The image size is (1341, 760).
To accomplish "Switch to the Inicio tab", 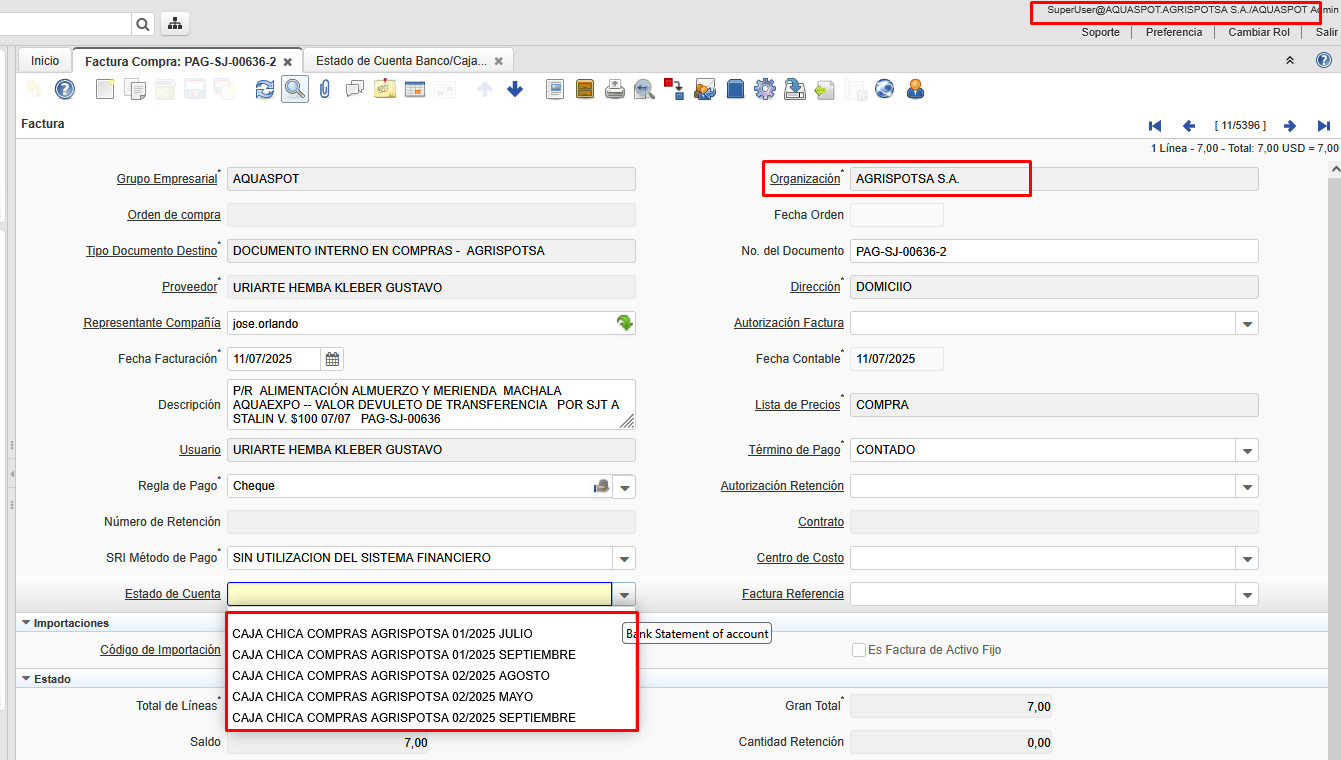I will pos(45,61).
